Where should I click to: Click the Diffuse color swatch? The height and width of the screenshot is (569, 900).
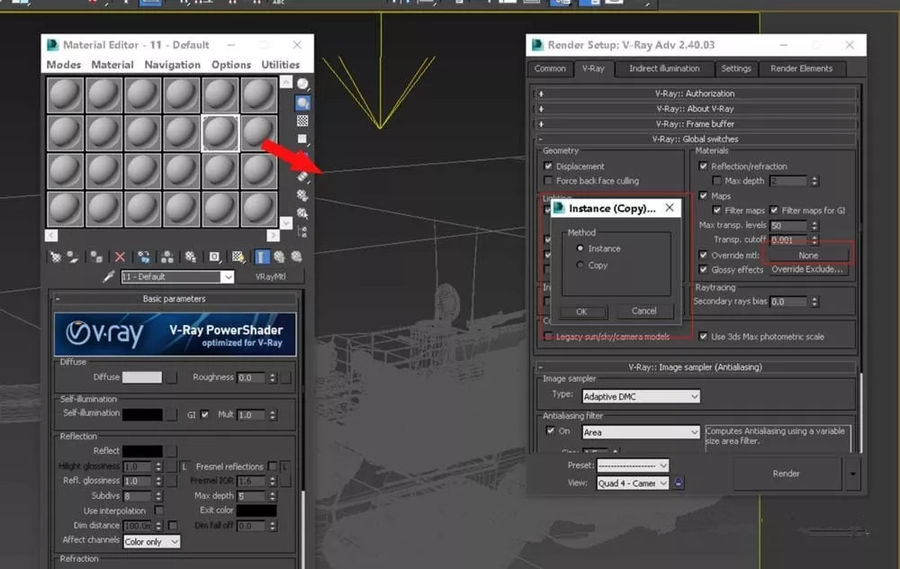pyautogui.click(x=142, y=378)
